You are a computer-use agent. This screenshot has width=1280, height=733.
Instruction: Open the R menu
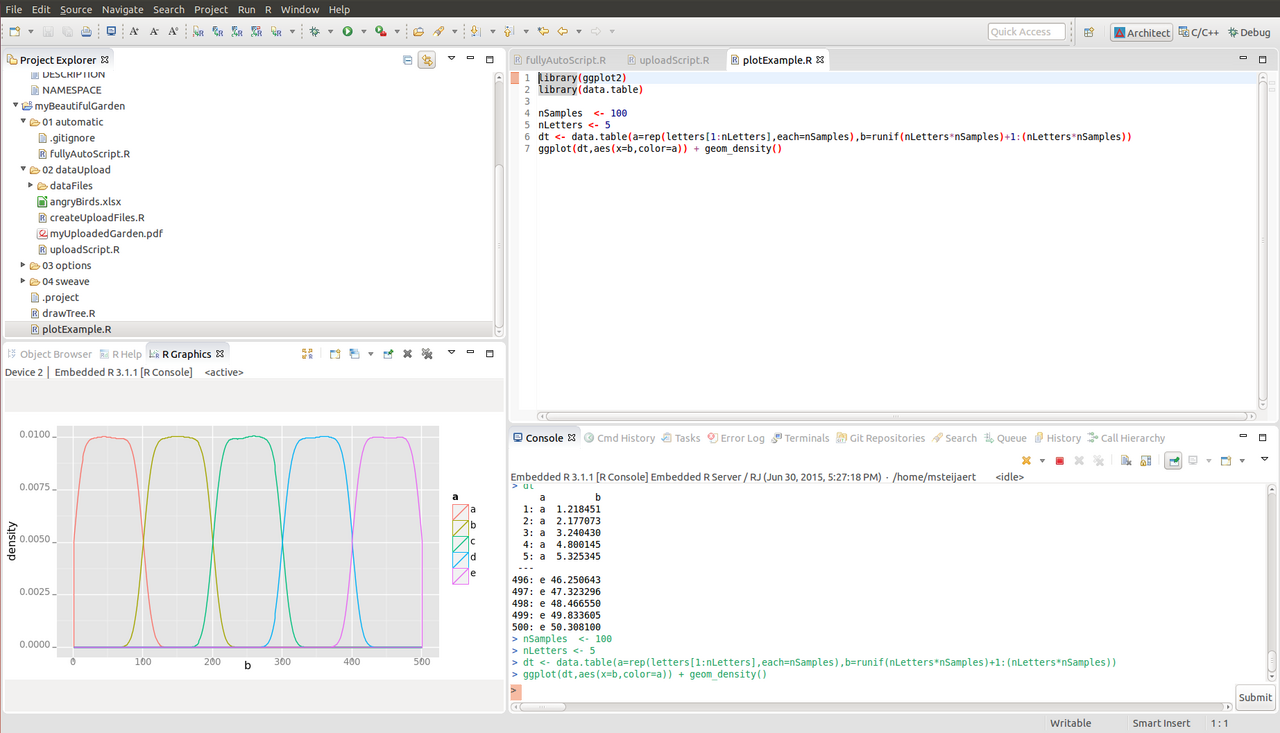(x=268, y=9)
